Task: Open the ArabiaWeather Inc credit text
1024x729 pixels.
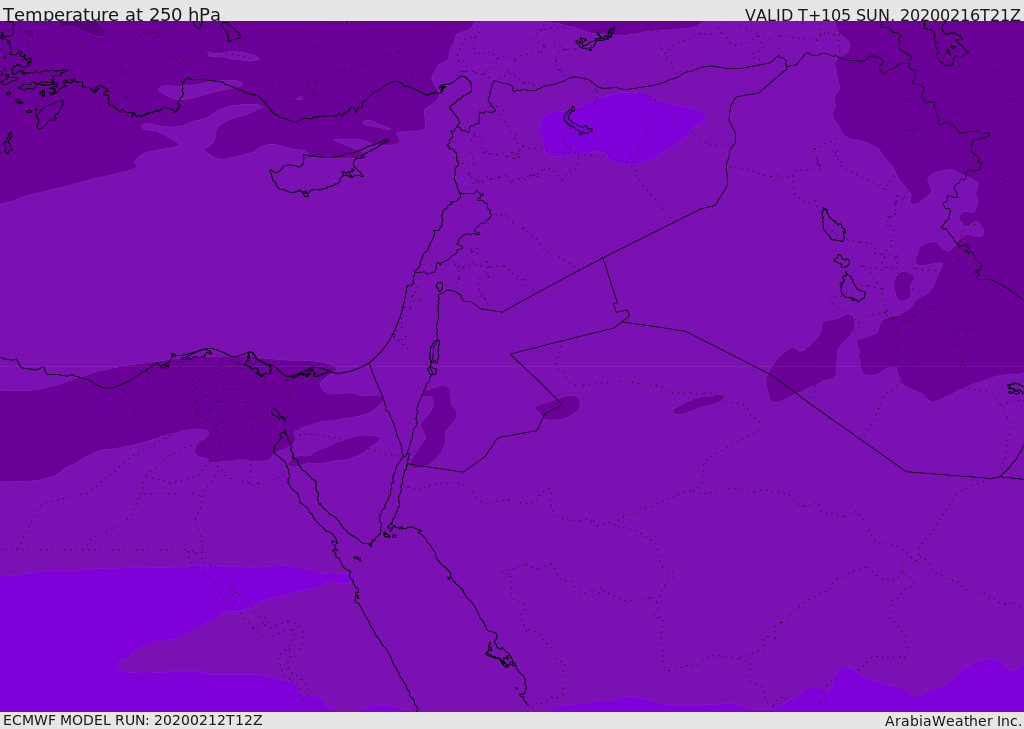Action: [952, 721]
